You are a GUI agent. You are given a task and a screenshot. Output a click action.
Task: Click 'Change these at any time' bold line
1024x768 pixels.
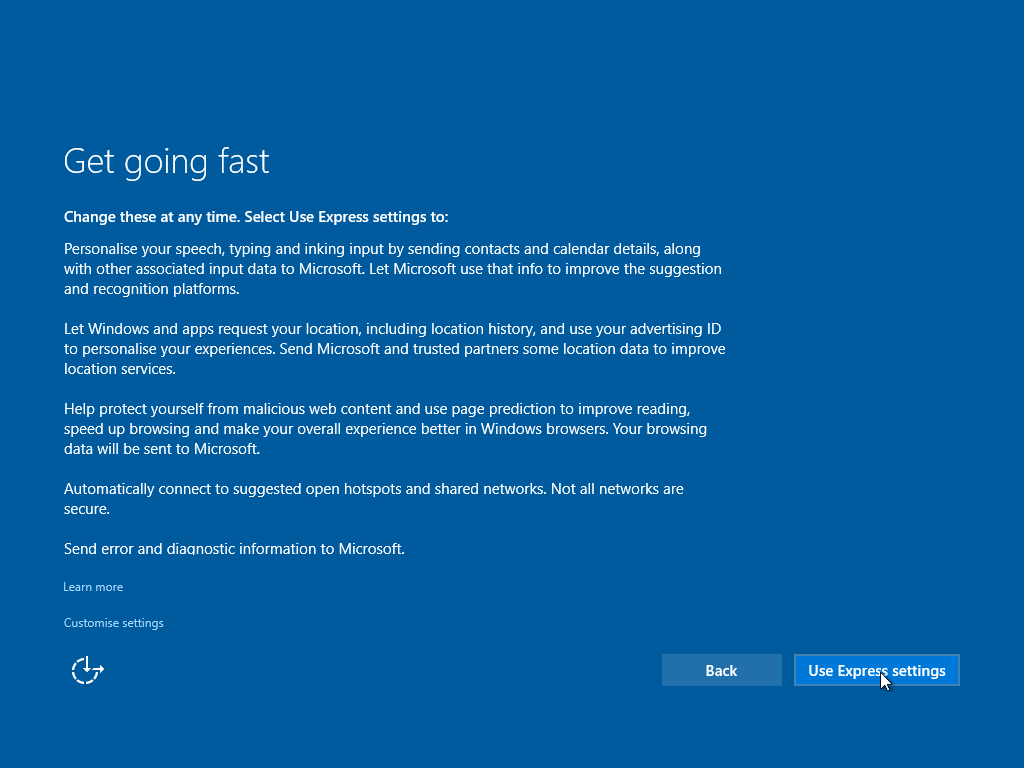pos(256,217)
